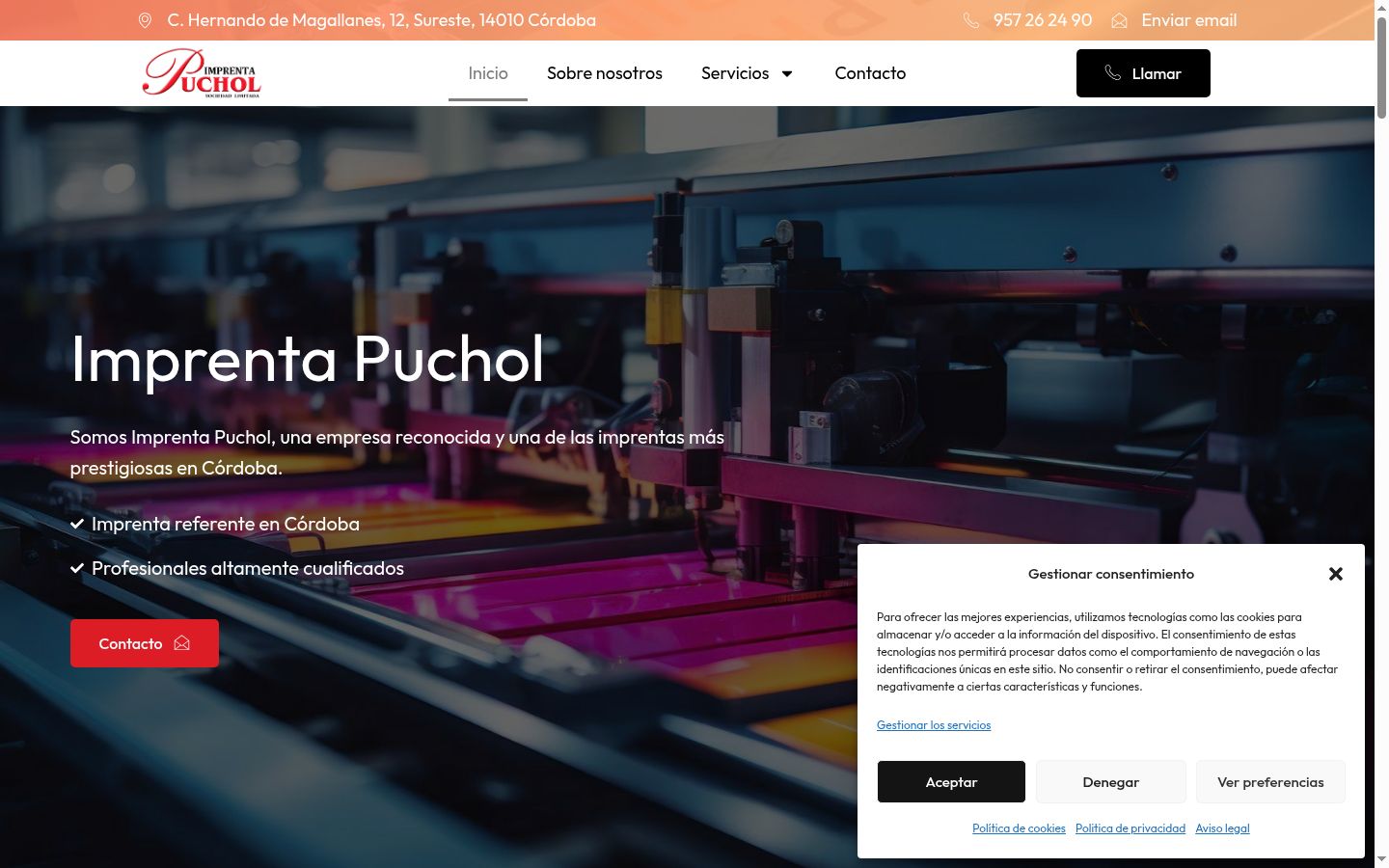Click the red Contacto button
Image resolution: width=1389 pixels, height=868 pixels.
coord(145,643)
